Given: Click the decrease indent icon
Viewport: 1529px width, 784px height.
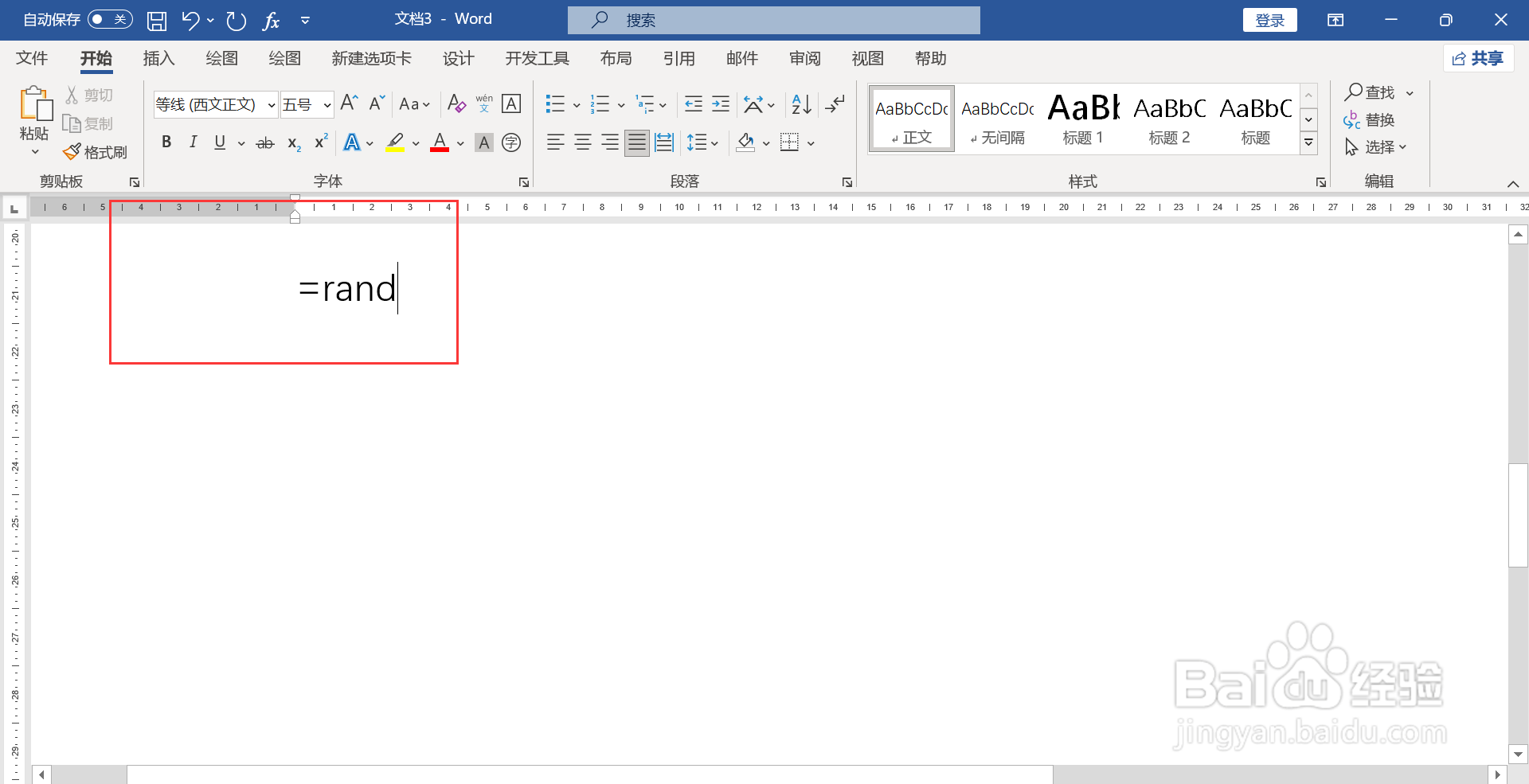Looking at the screenshot, I should click(694, 103).
